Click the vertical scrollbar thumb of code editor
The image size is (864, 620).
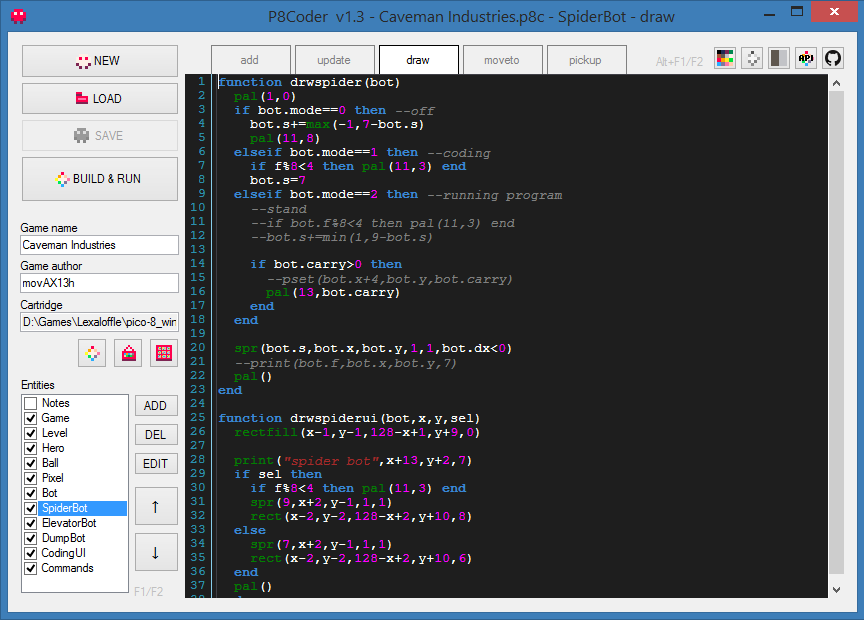(x=836, y=333)
